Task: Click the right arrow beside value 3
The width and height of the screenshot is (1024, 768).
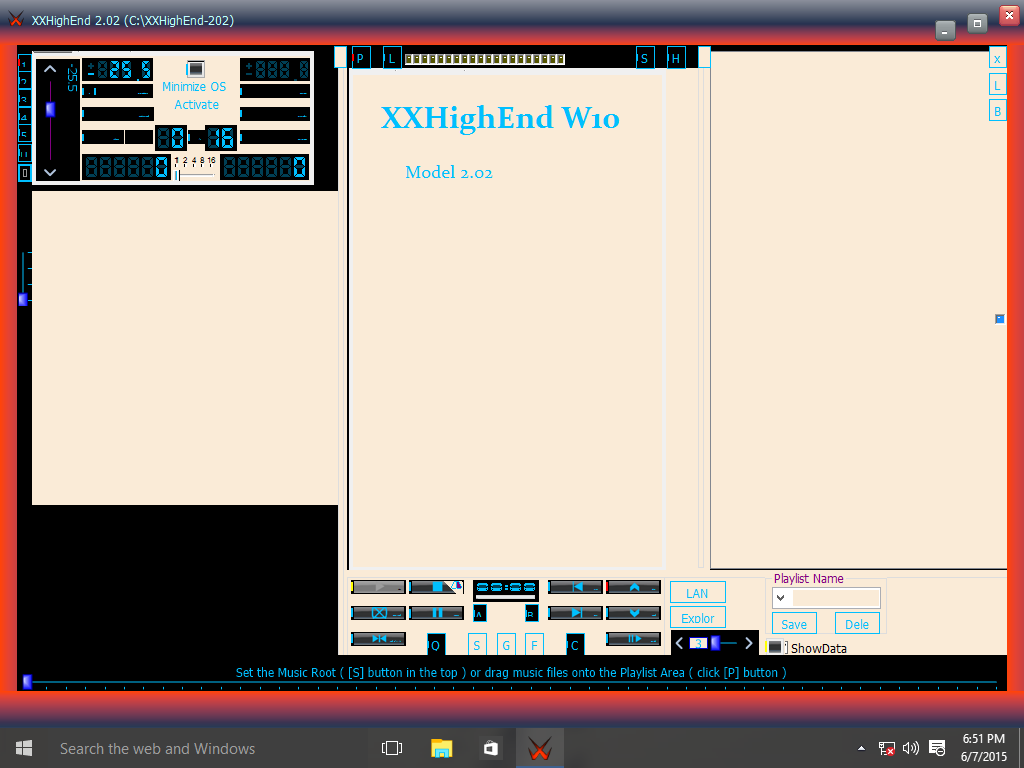Action: (748, 643)
